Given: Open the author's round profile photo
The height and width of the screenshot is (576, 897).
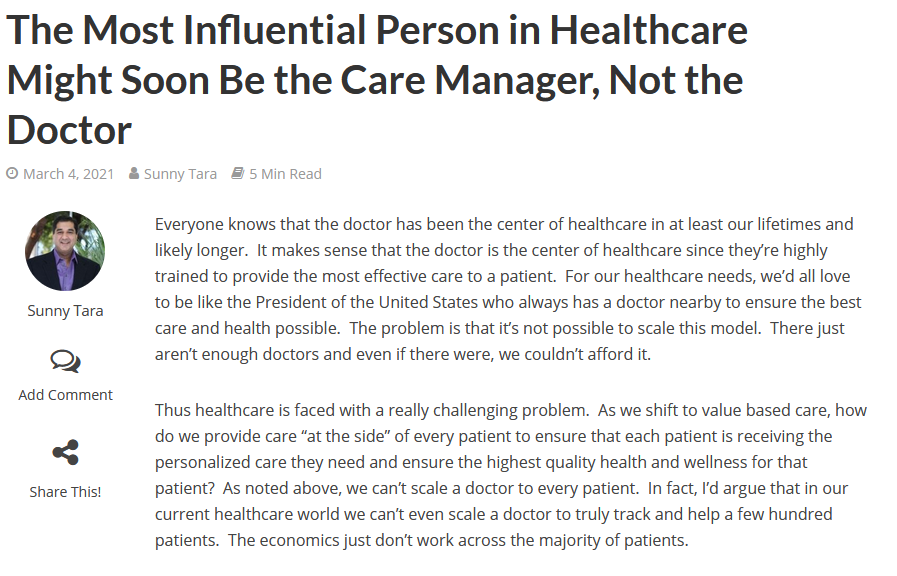Looking at the screenshot, I should [x=65, y=251].
